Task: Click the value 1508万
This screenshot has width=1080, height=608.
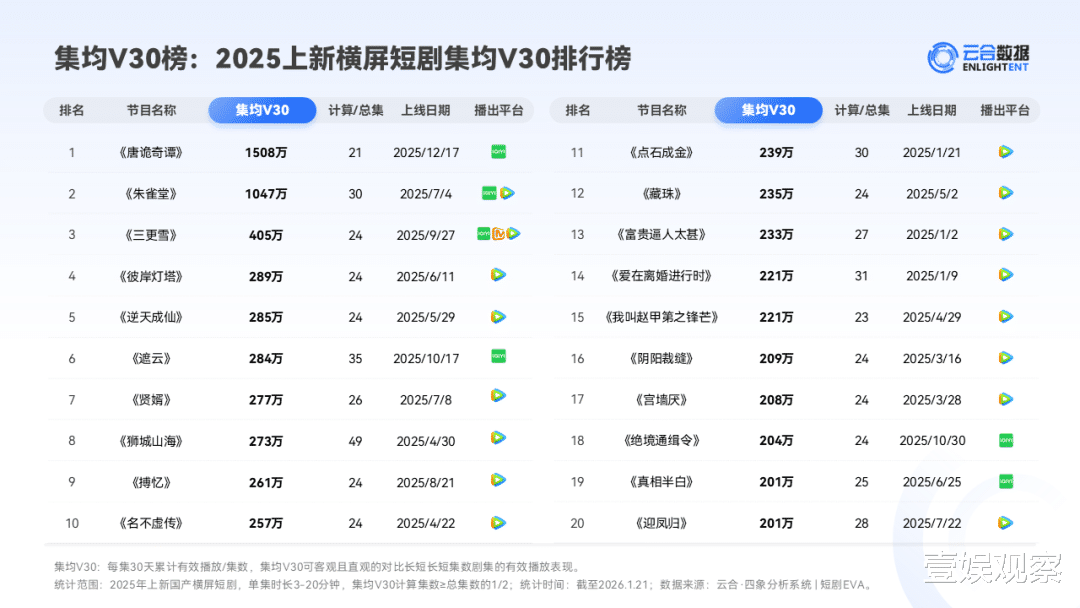Action: [266, 152]
